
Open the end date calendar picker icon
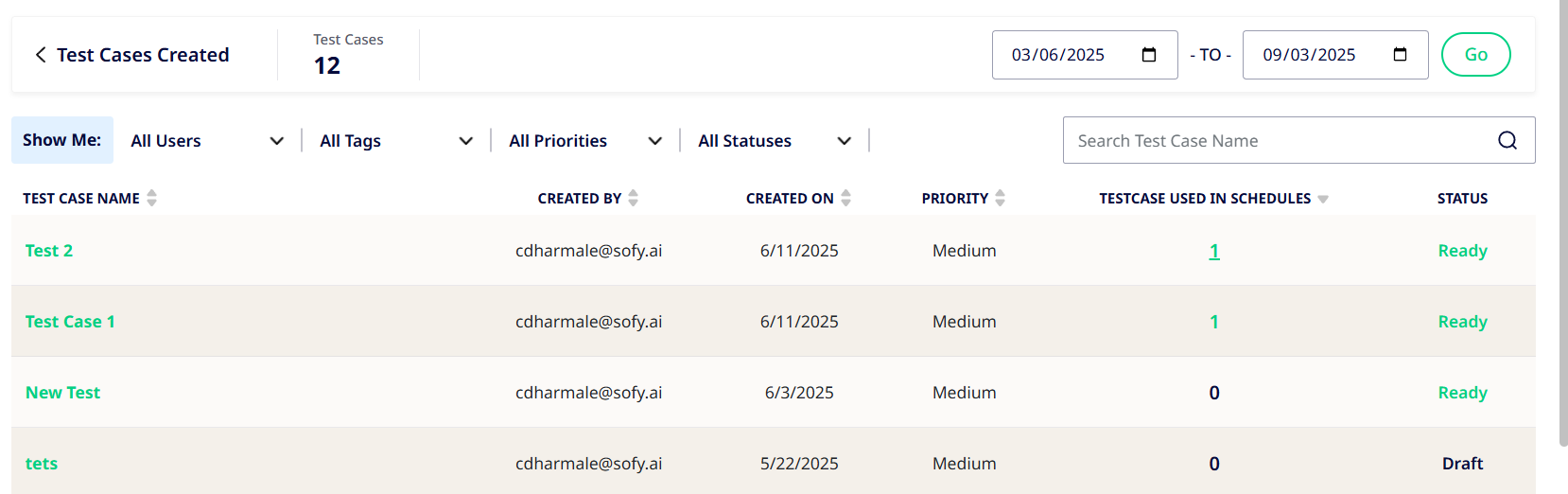(1401, 55)
